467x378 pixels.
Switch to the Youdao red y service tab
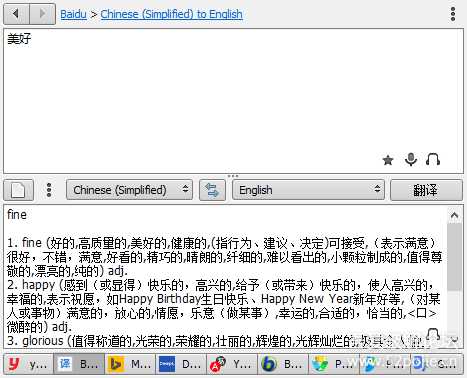click(x=29, y=364)
